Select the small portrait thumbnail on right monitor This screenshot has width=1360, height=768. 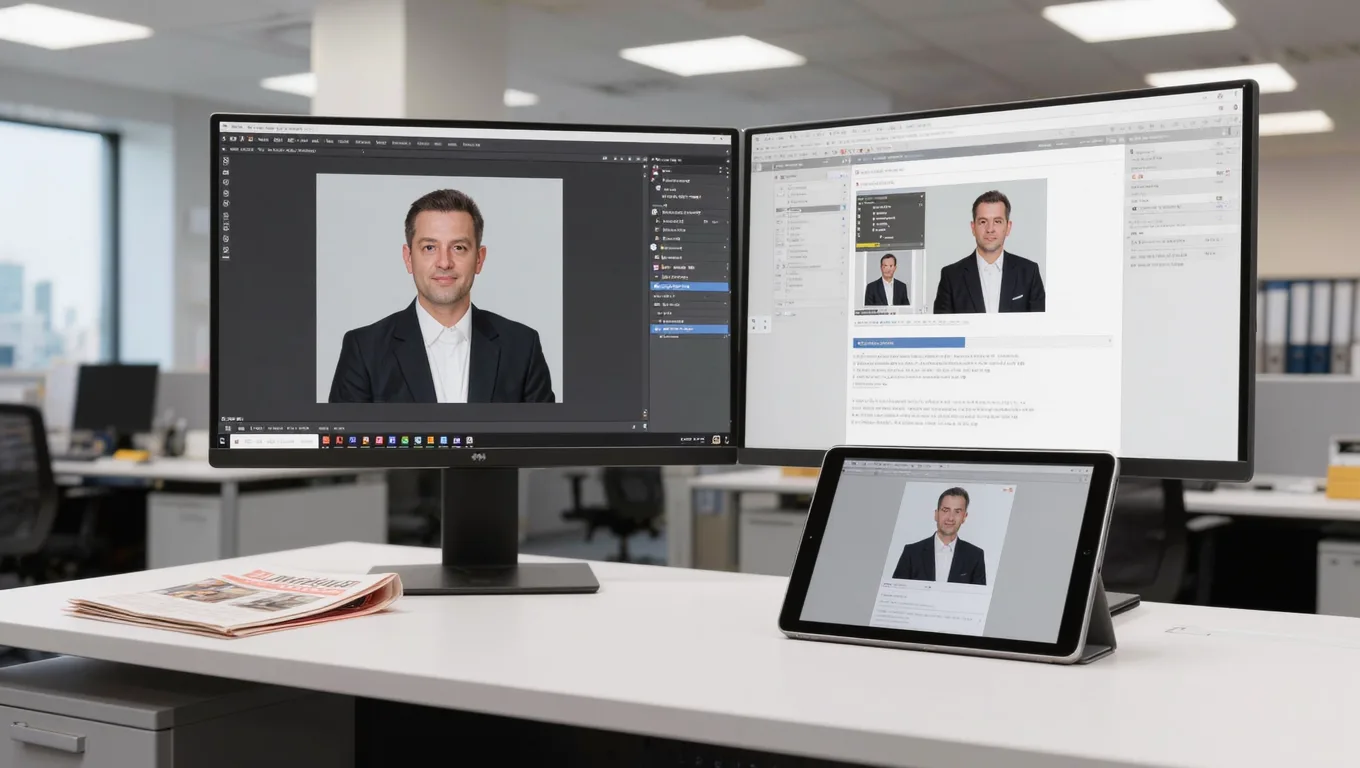(887, 279)
